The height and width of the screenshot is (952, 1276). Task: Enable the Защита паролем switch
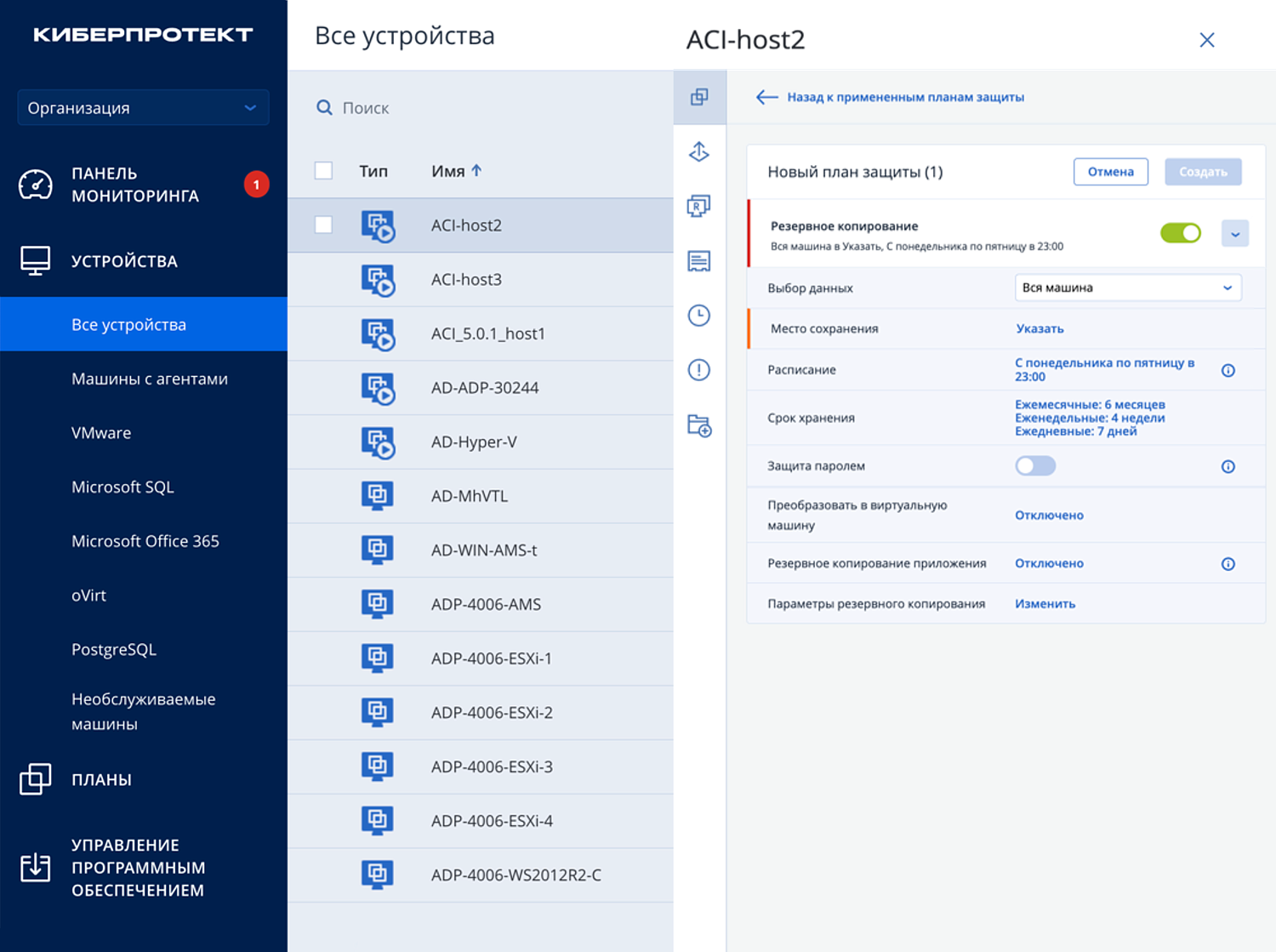pos(1034,466)
